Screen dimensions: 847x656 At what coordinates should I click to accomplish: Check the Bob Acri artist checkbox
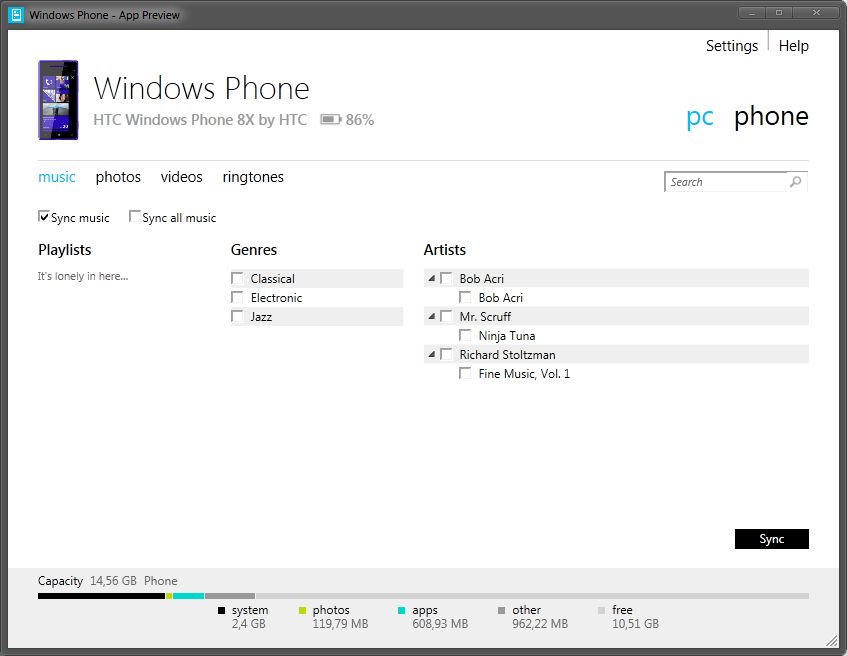(446, 278)
